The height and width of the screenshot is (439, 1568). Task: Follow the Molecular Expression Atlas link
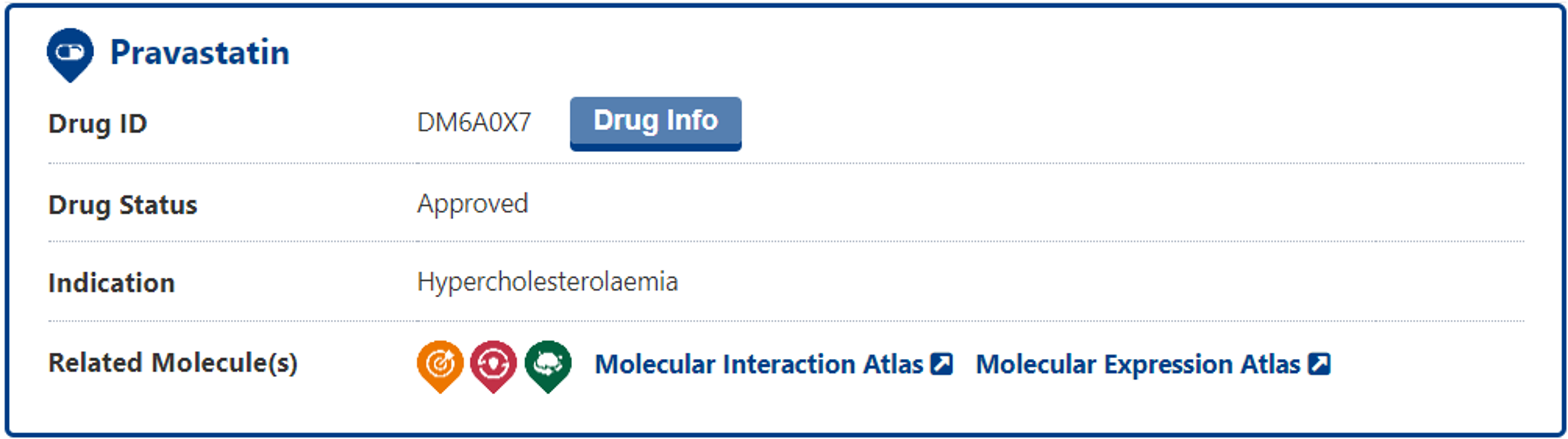[x=1137, y=364]
